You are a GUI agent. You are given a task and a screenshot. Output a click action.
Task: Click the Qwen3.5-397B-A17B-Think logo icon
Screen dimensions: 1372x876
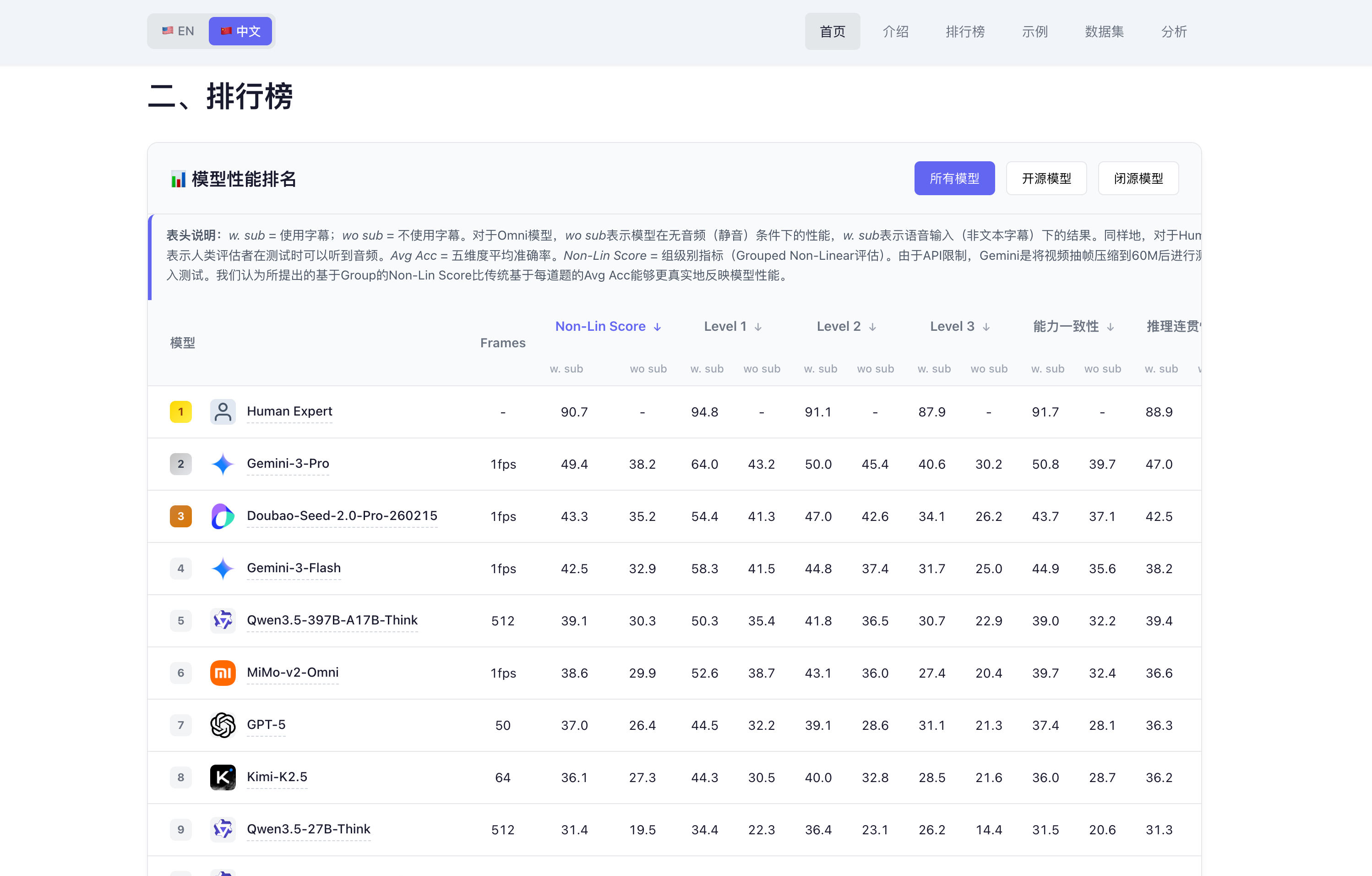[222, 621]
